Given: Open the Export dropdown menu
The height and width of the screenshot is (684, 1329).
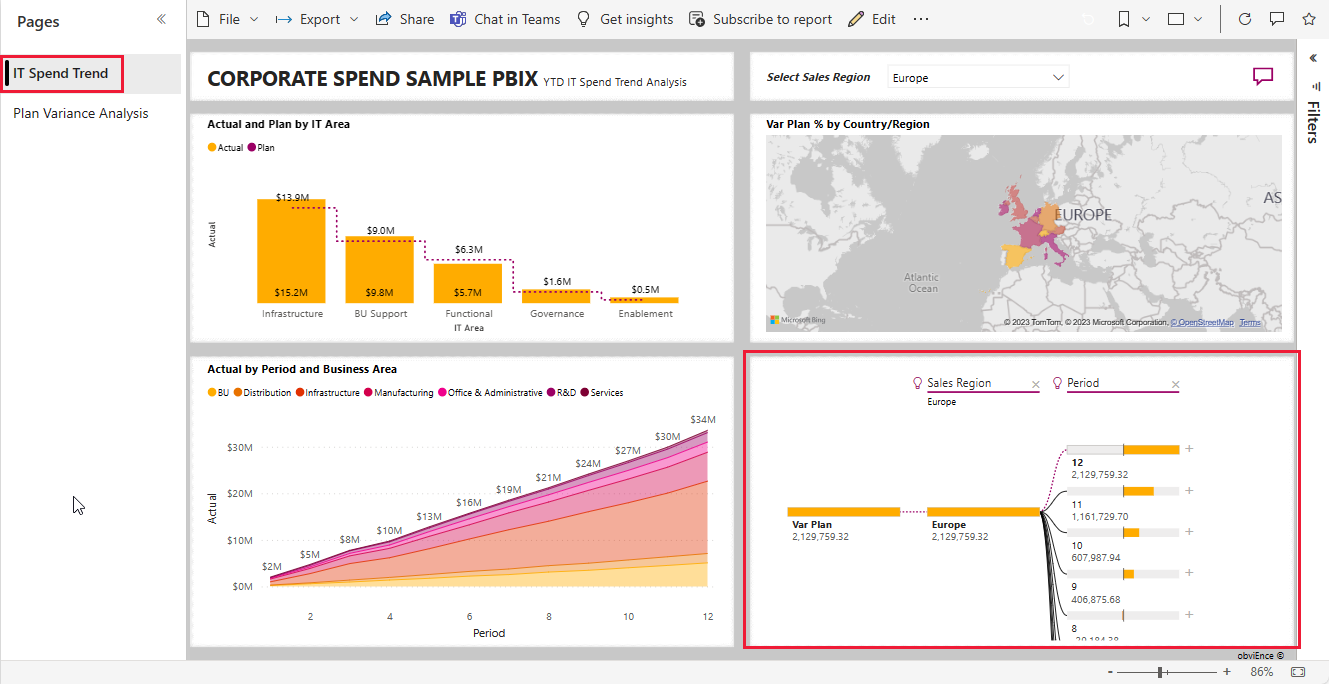Looking at the screenshot, I should [x=316, y=18].
